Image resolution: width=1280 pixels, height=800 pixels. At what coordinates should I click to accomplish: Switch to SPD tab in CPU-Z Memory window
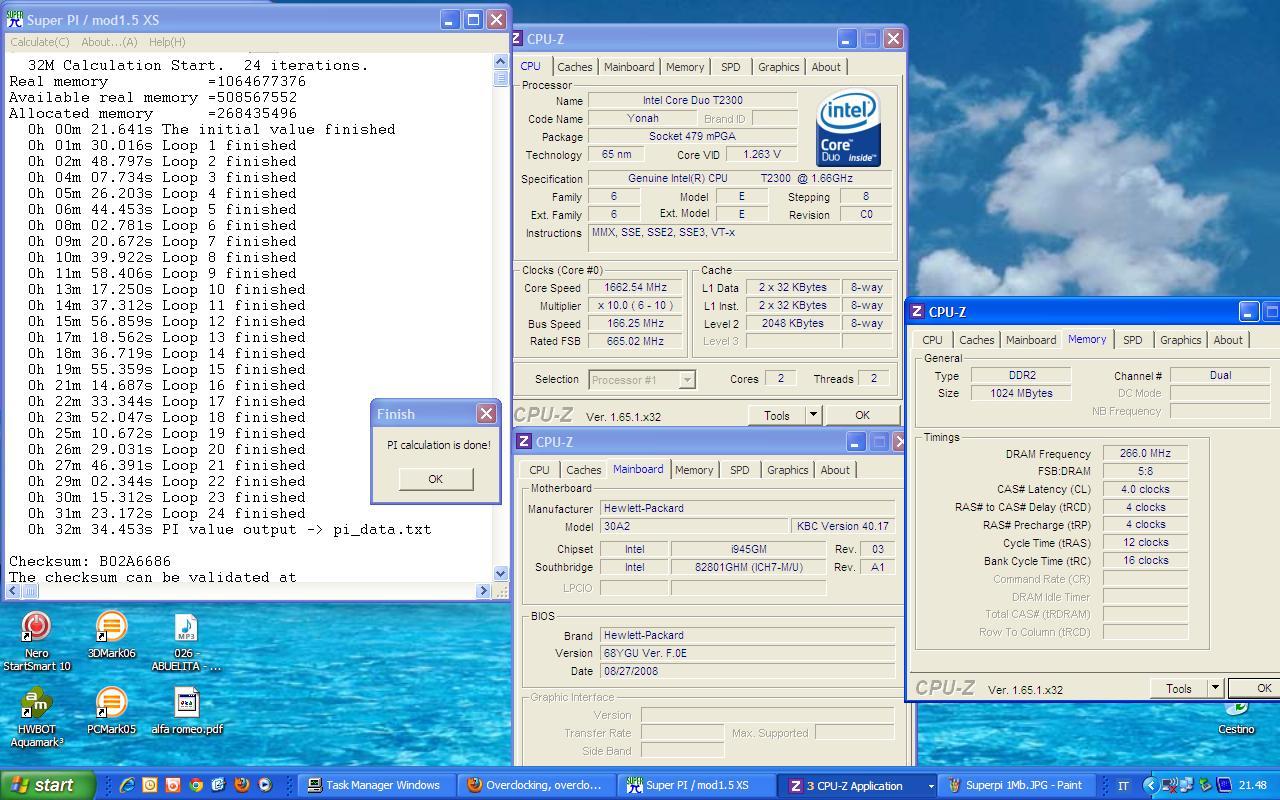pos(1132,340)
